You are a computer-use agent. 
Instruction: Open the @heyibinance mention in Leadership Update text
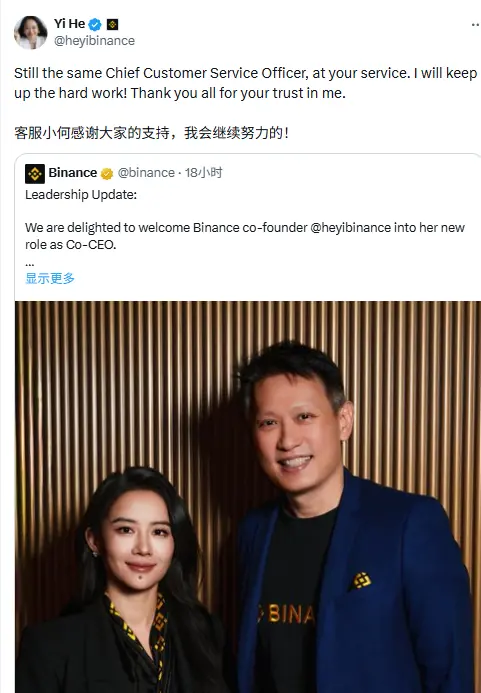pos(350,228)
